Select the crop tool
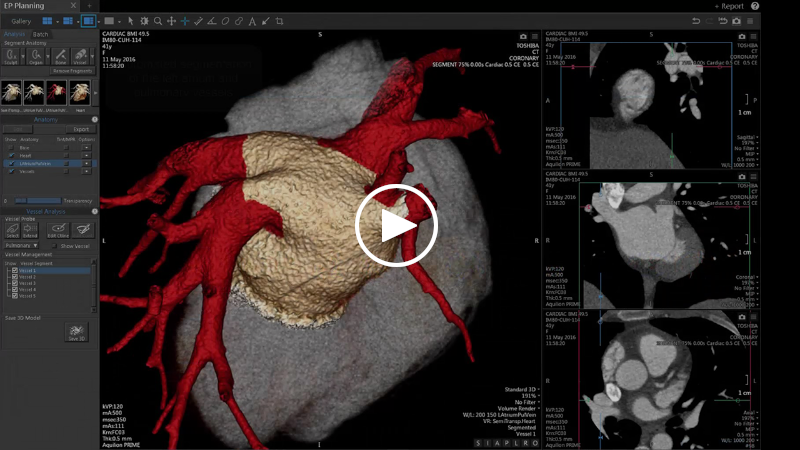The height and width of the screenshot is (450, 800). (280, 21)
